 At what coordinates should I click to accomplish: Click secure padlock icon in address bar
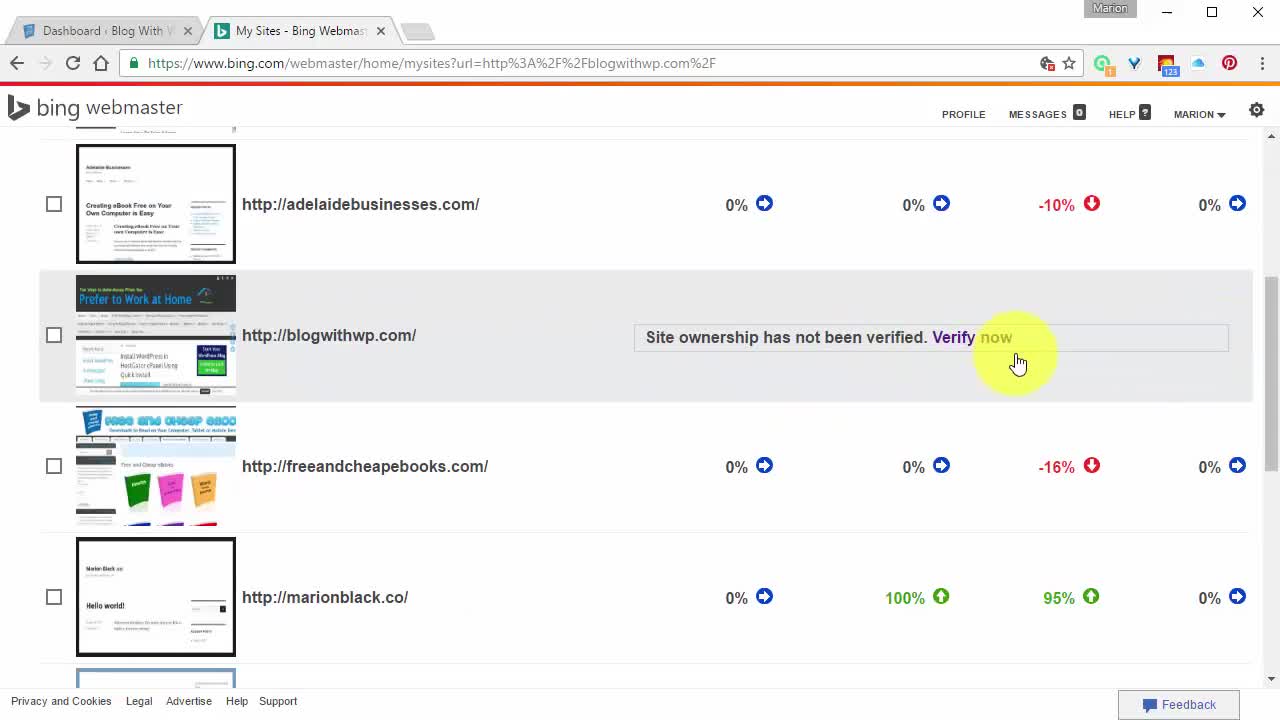point(133,63)
